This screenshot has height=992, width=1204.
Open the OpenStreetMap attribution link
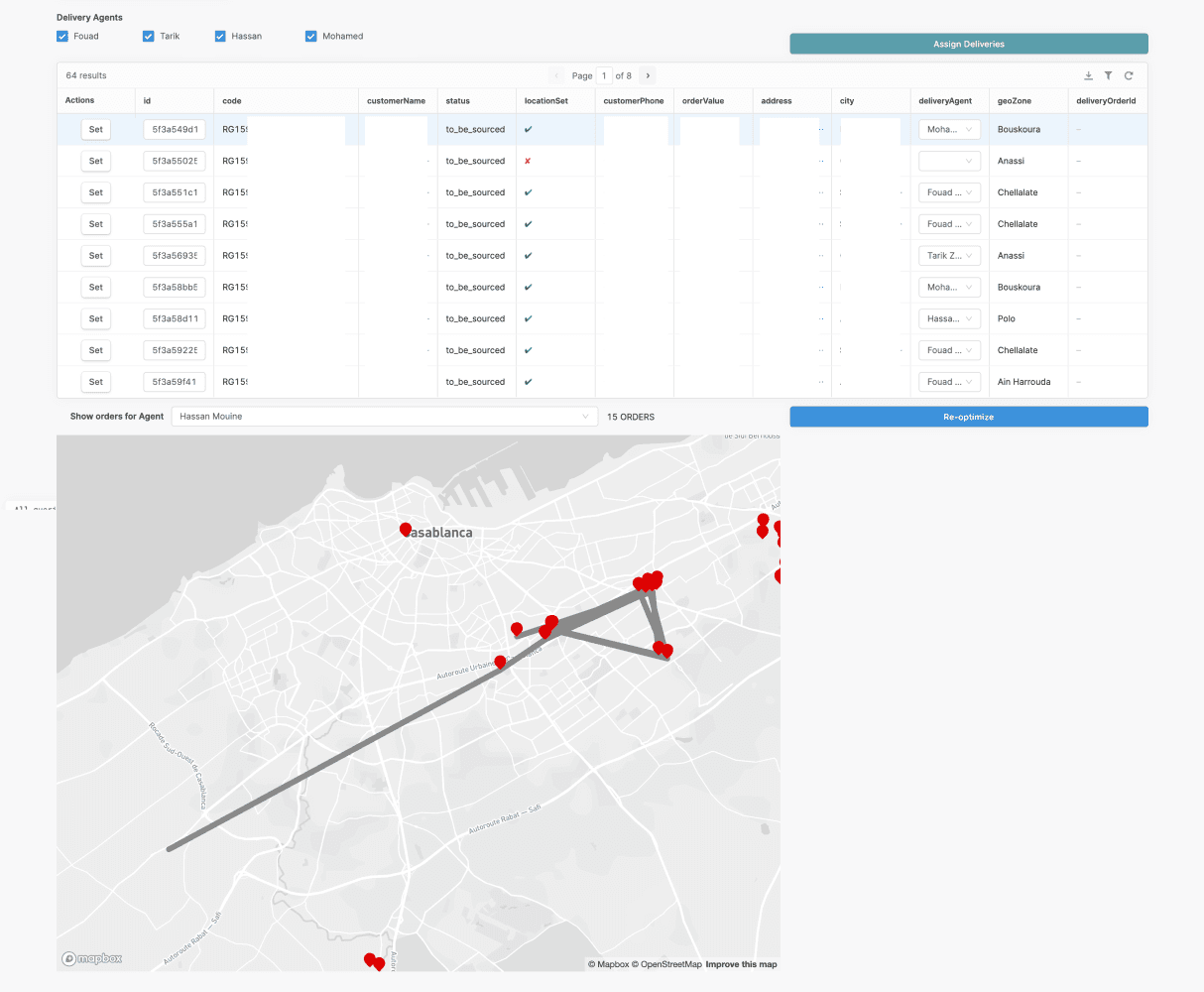point(667,964)
